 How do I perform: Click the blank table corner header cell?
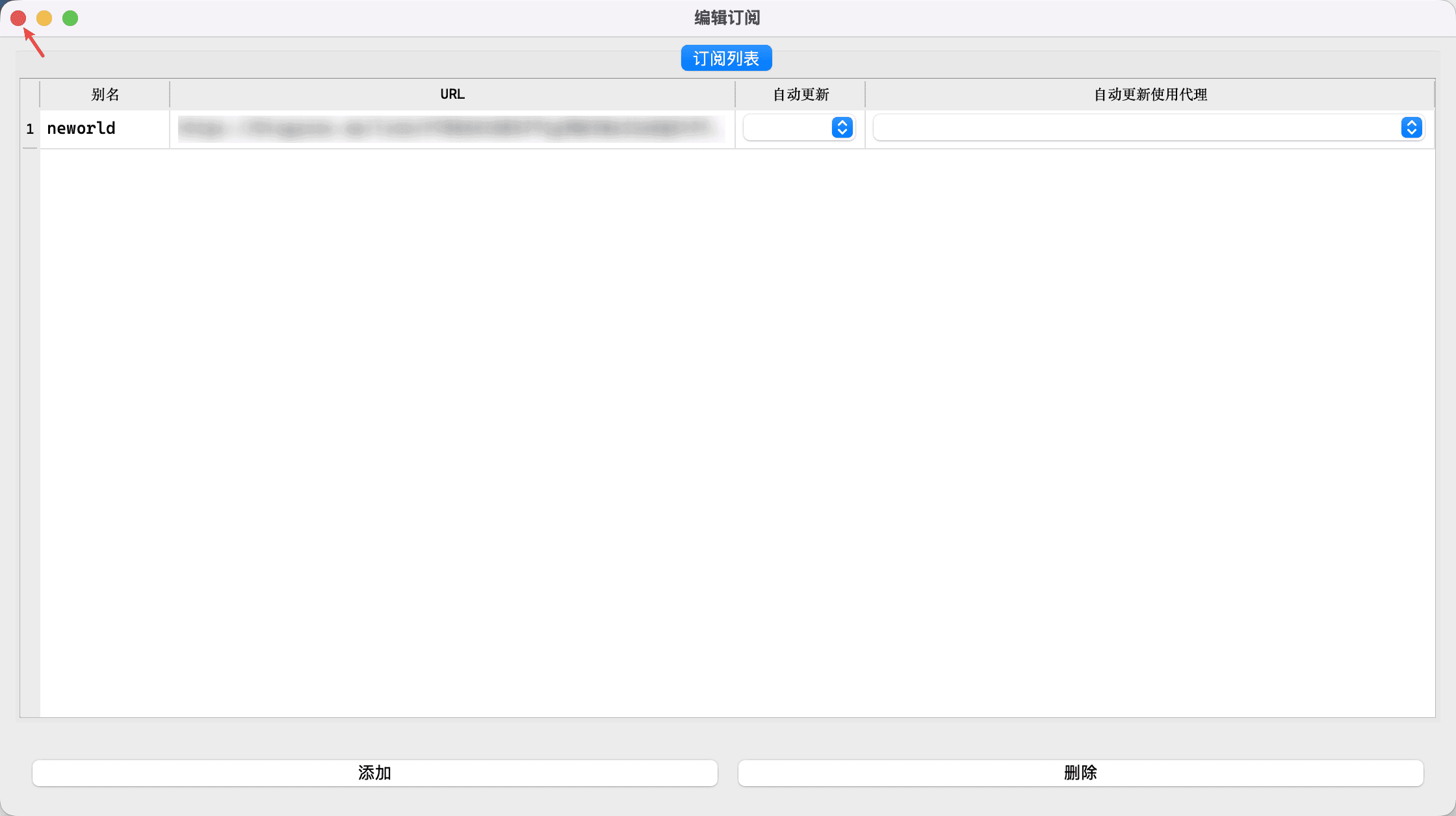point(30,95)
